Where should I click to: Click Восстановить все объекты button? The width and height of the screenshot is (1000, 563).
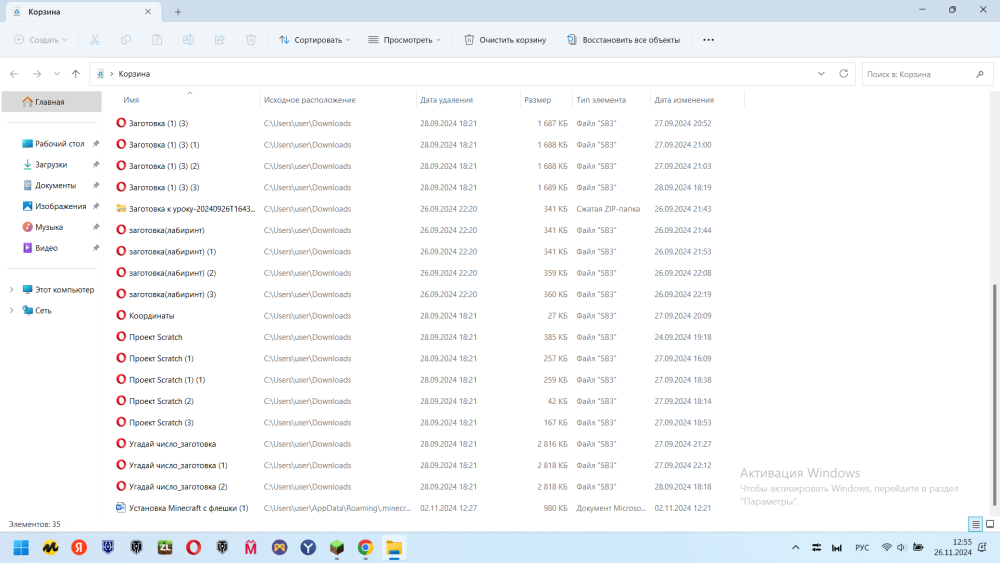(623, 40)
